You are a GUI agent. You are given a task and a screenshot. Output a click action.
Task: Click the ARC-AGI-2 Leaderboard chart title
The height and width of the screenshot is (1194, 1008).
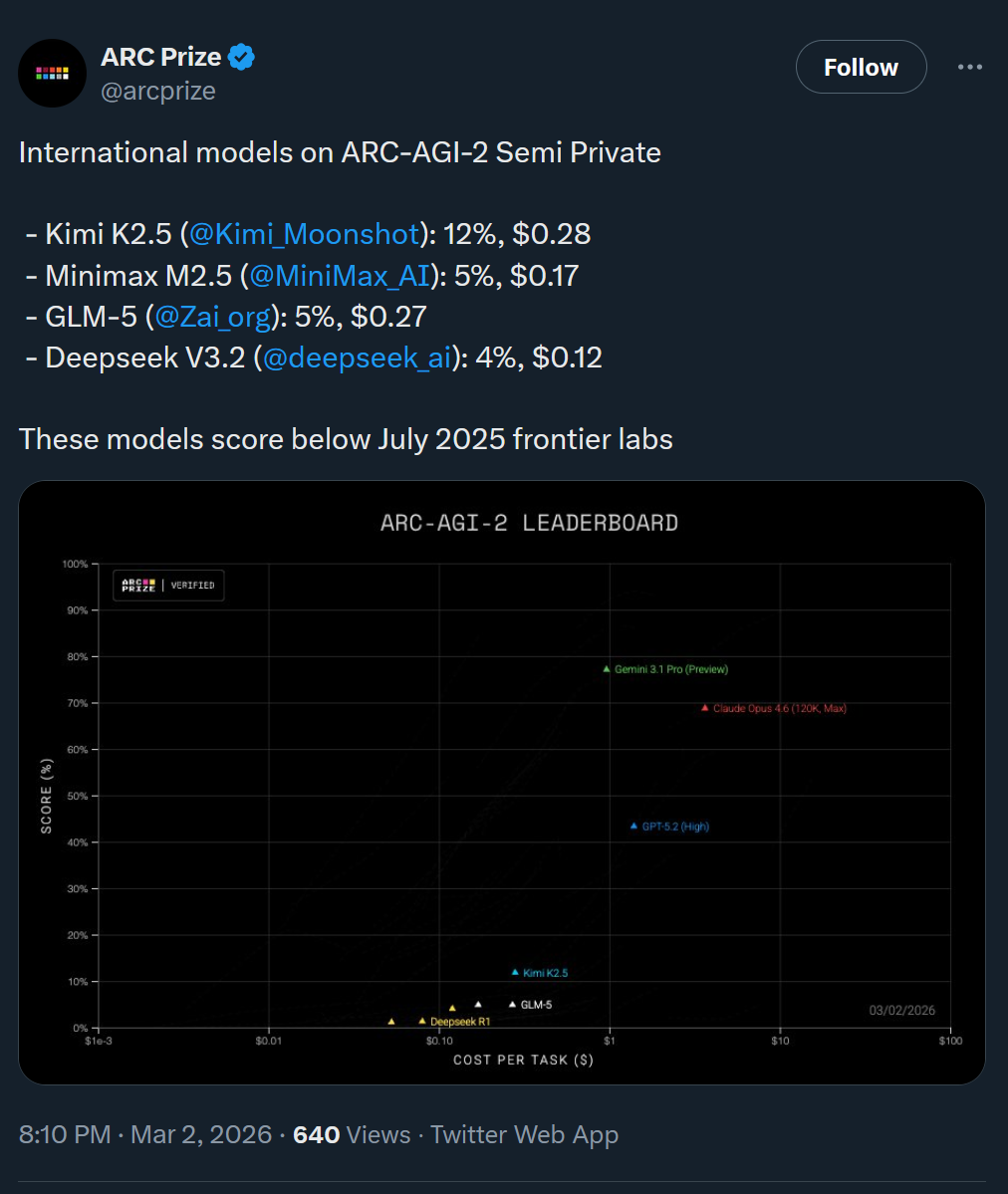(529, 523)
